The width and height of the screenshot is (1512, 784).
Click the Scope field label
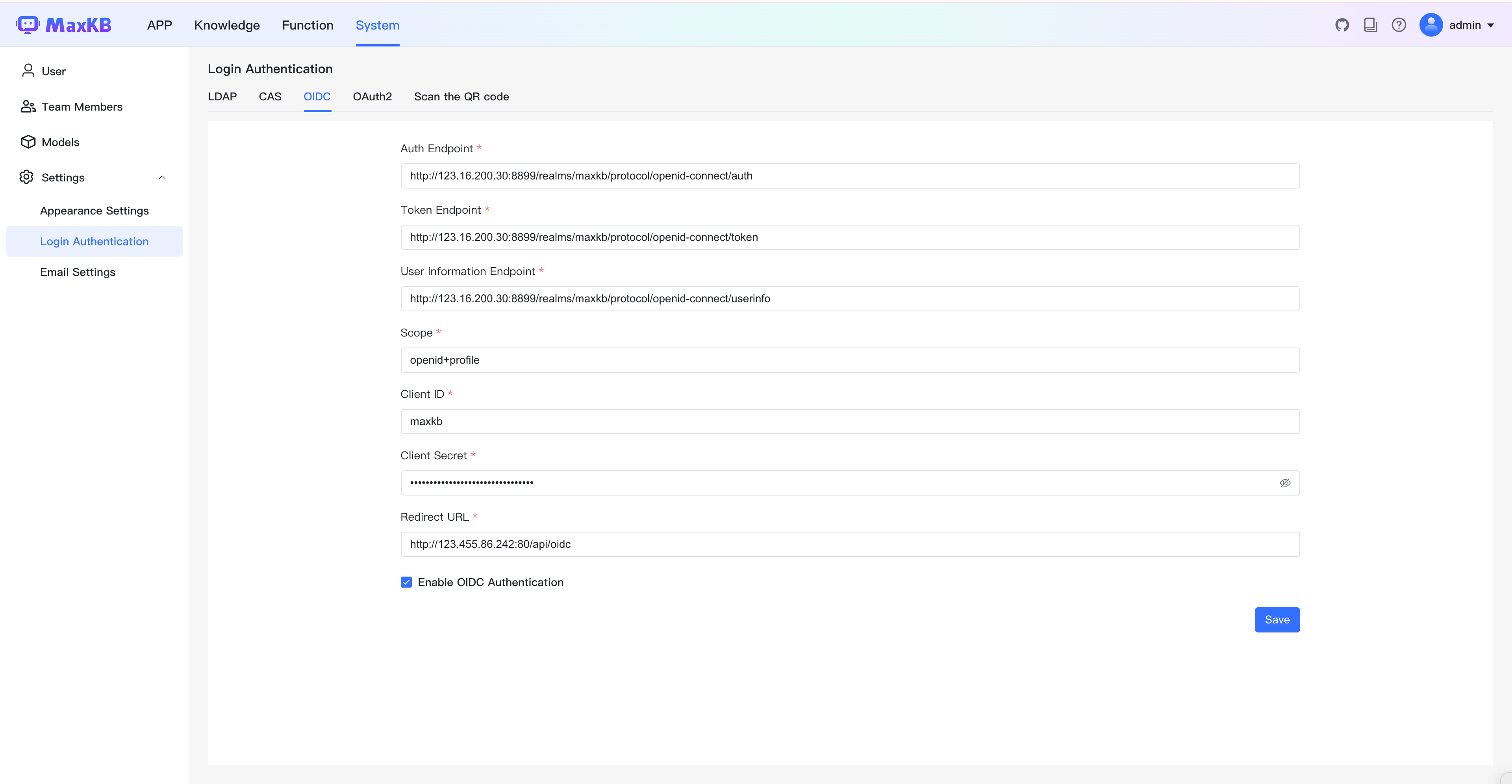point(417,333)
